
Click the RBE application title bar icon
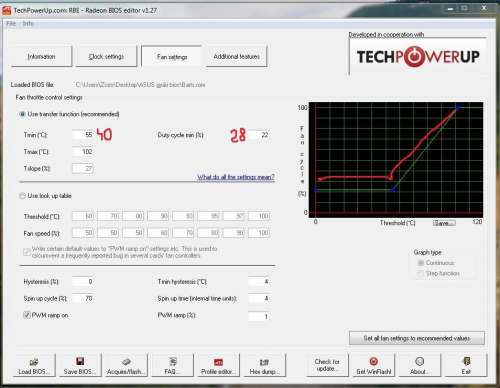tap(7, 10)
